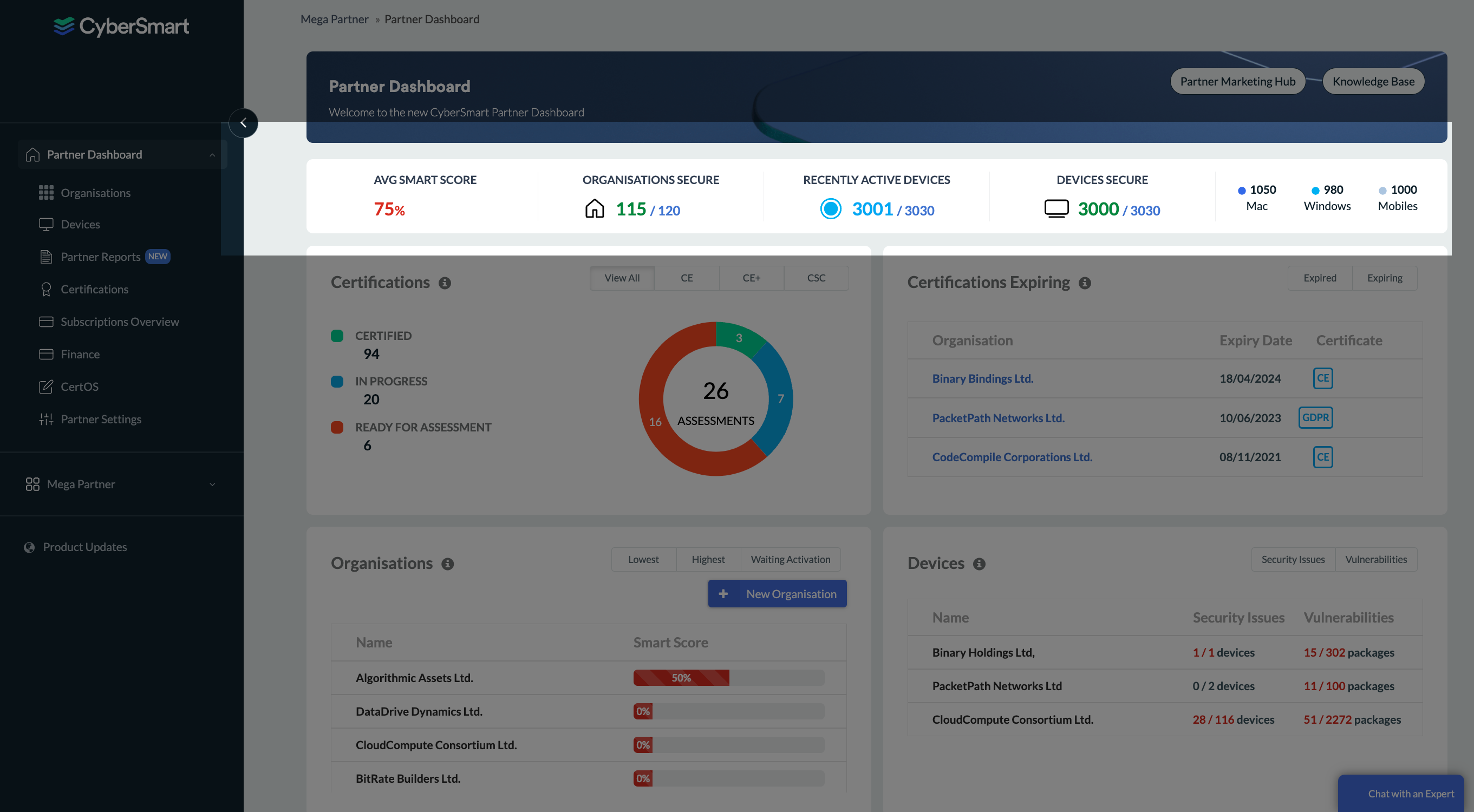Sort organisations by Lowest score
Image resolution: width=1474 pixels, height=812 pixels.
643,559
